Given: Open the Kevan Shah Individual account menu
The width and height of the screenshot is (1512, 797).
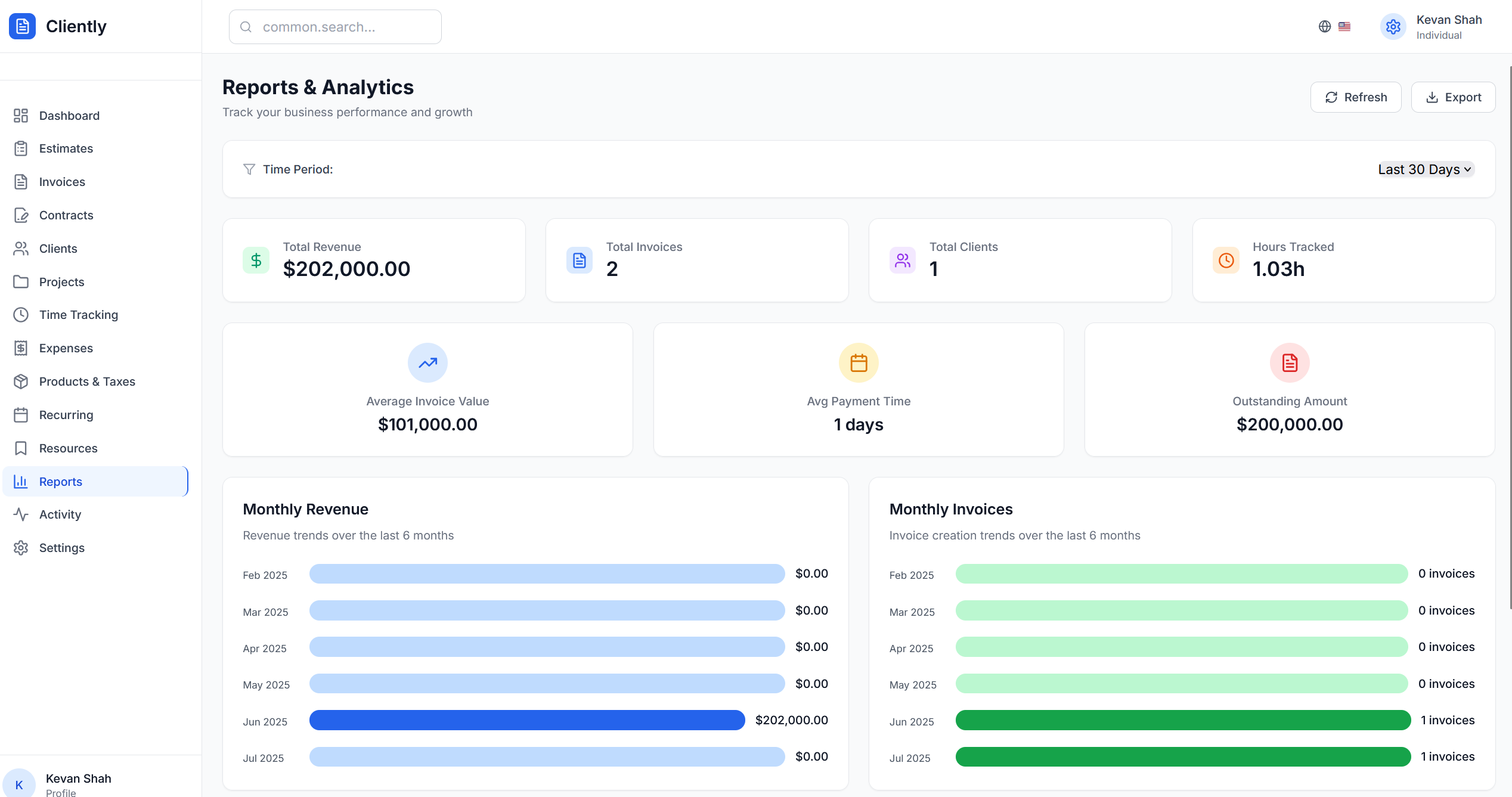Looking at the screenshot, I should [x=1448, y=27].
